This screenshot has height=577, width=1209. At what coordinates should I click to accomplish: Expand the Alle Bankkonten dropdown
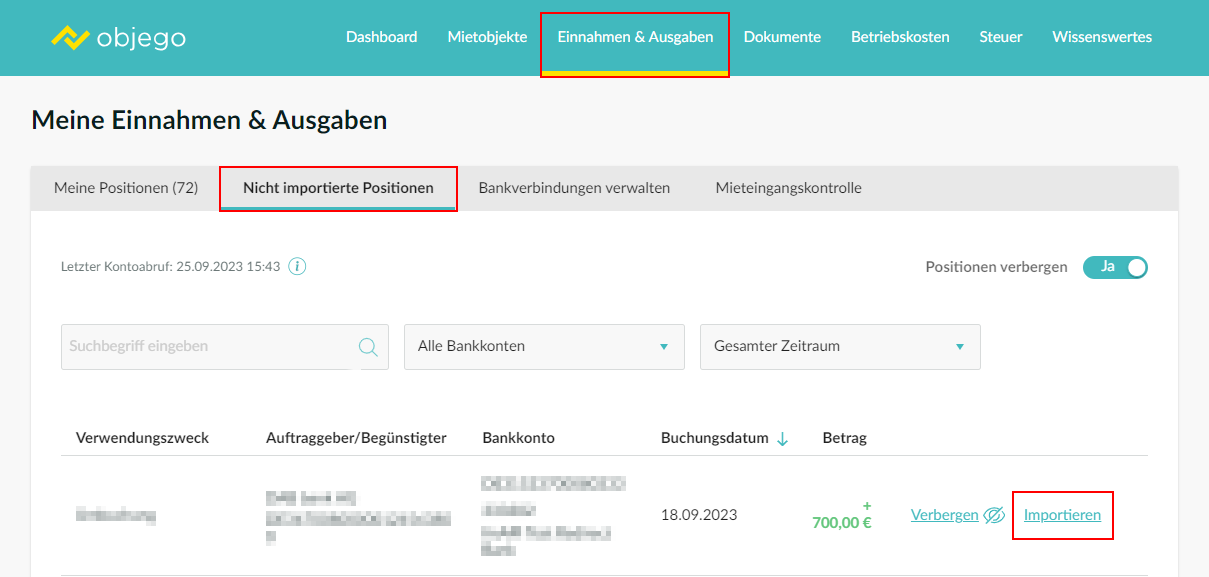544,347
